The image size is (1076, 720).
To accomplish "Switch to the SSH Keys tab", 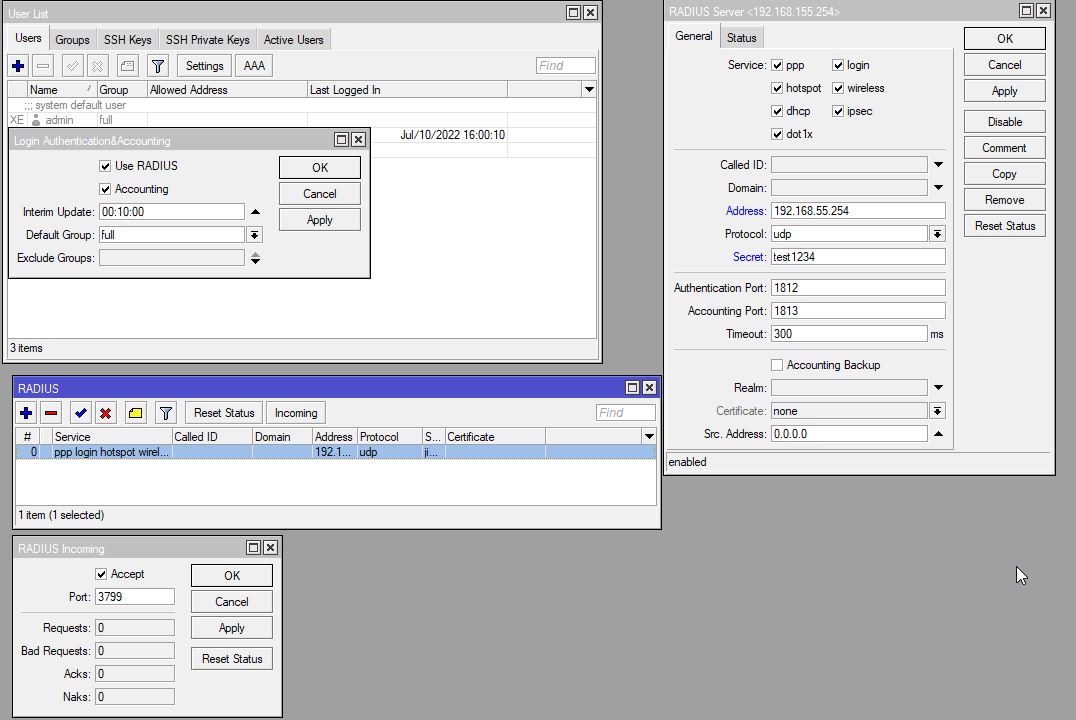I will [128, 40].
